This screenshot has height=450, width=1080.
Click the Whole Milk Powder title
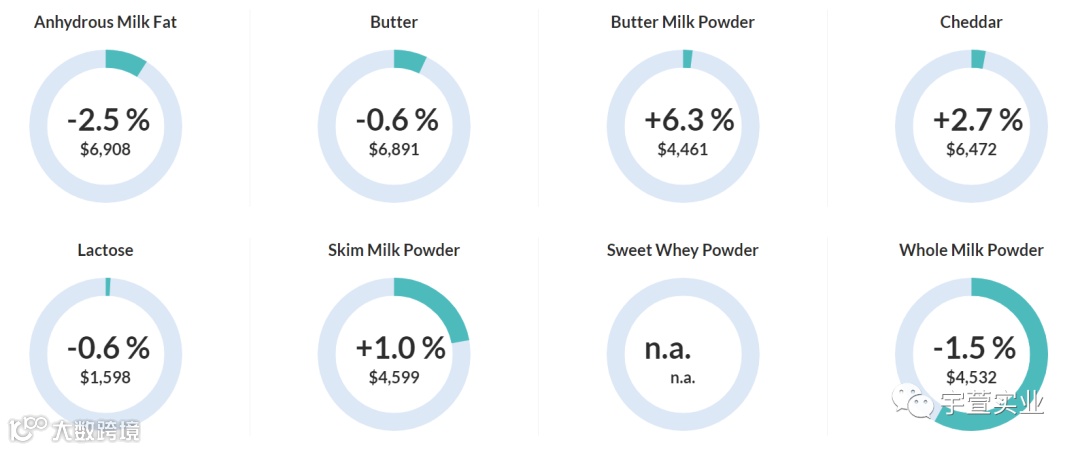click(971, 250)
